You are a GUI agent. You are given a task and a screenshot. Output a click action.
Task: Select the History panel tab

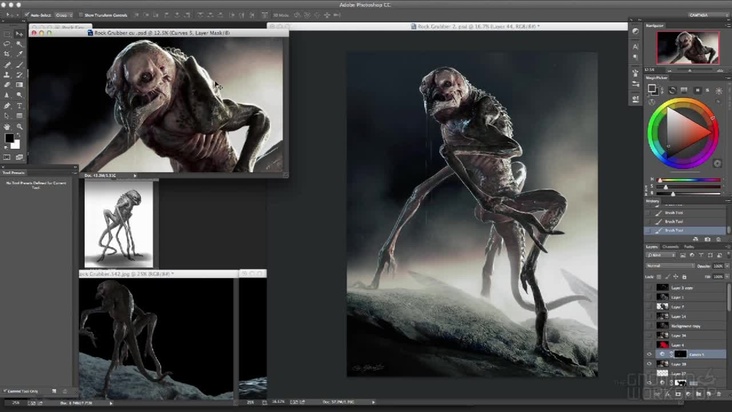(x=652, y=201)
